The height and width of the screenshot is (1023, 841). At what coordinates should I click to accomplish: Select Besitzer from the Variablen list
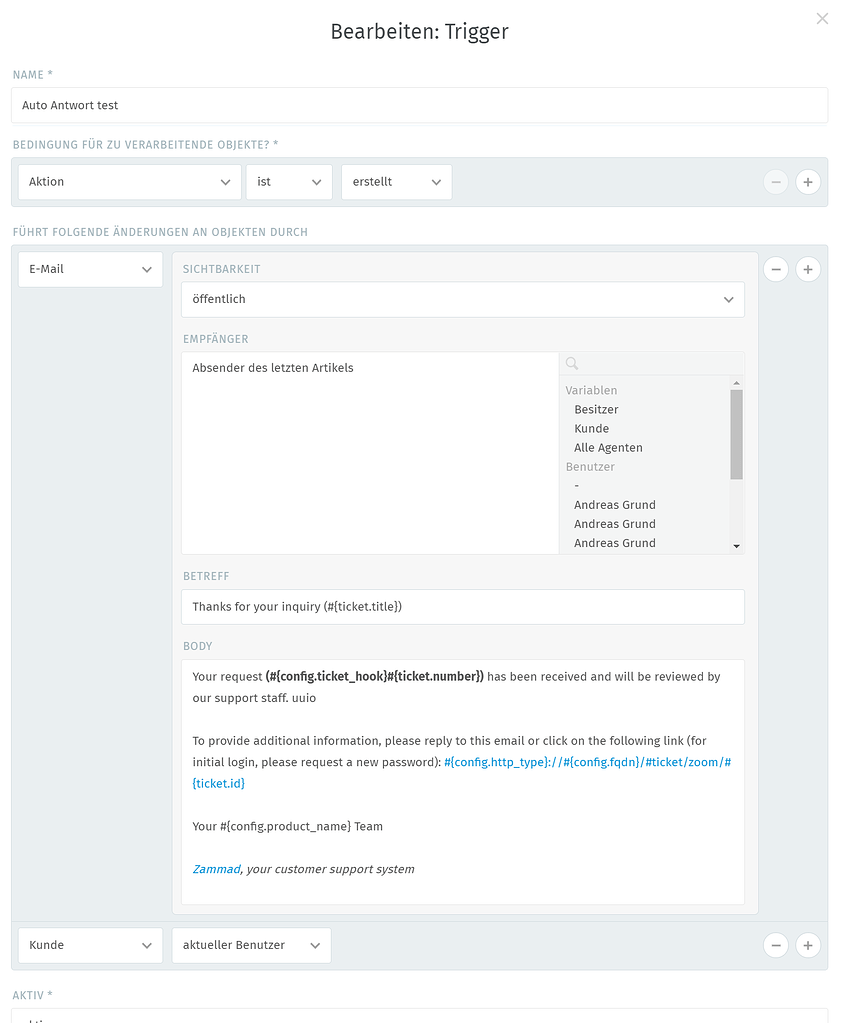coord(596,409)
